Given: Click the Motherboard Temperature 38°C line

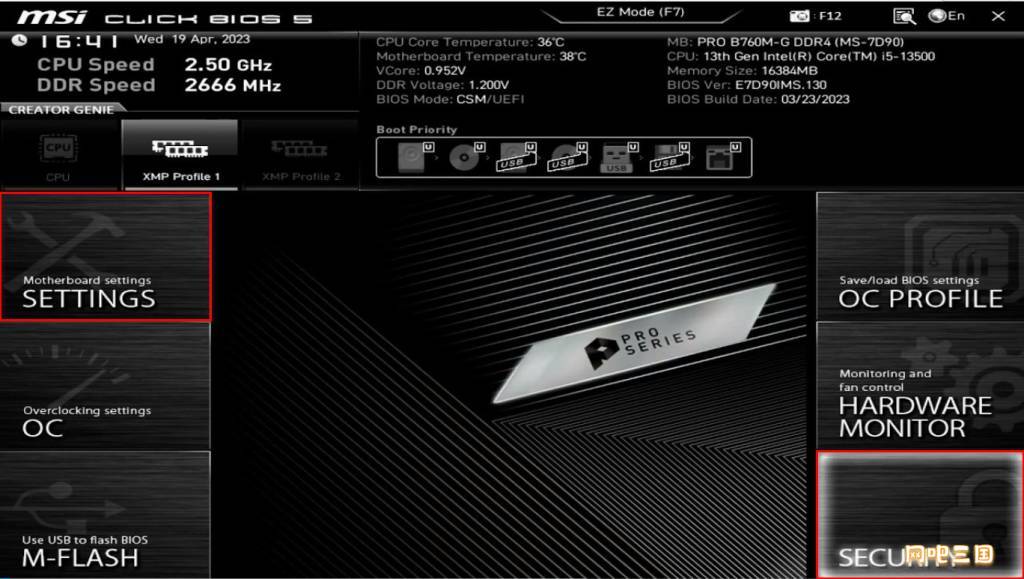Looking at the screenshot, I should 481,57.
